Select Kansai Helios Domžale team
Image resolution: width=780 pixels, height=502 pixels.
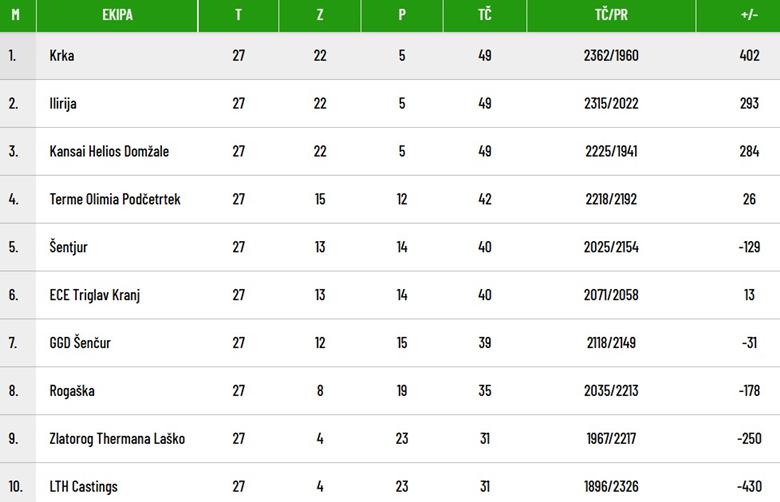[x=109, y=151]
